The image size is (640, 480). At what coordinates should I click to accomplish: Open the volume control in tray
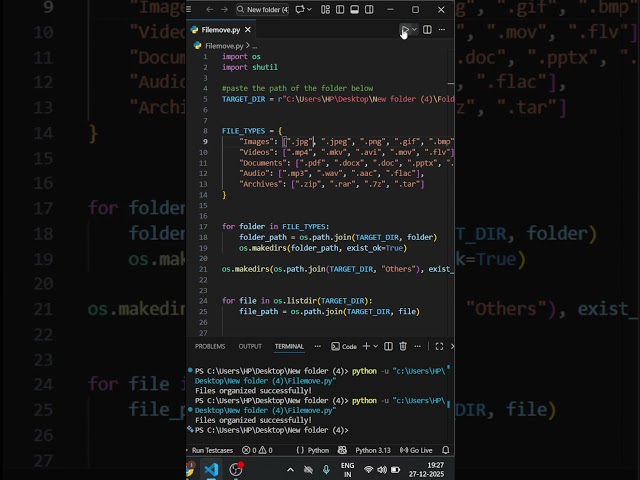[382, 470]
